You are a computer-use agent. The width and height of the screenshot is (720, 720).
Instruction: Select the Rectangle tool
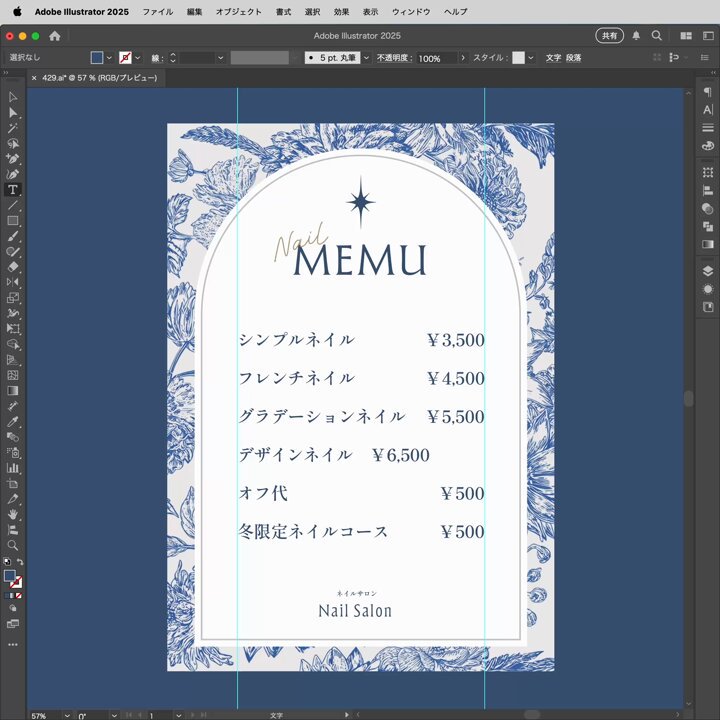tap(12, 221)
